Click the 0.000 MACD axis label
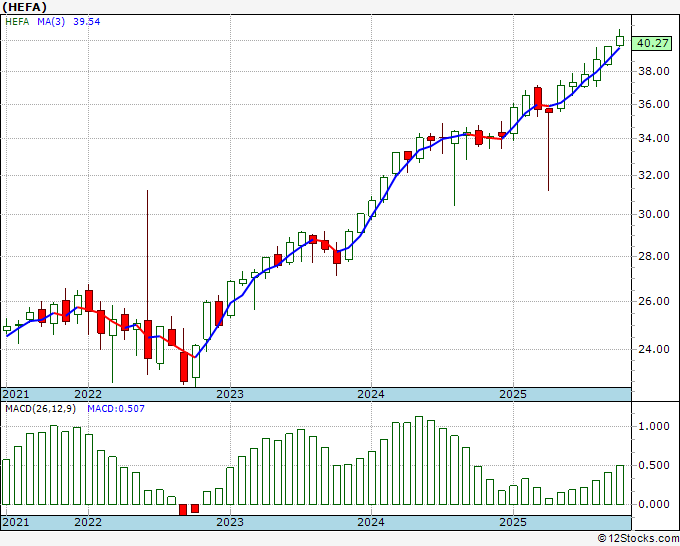Viewport: 680px width, 546px height. pyautogui.click(x=654, y=504)
